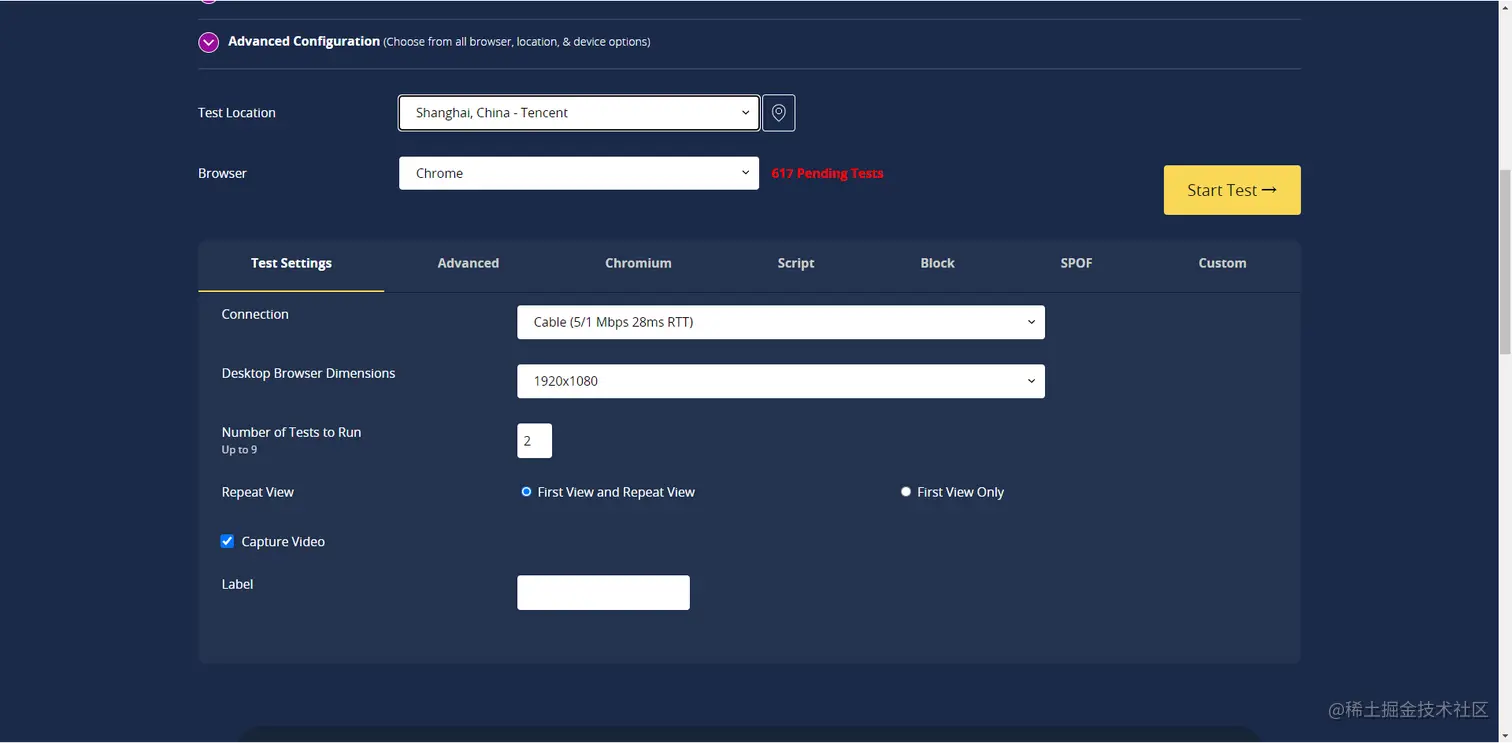Select the Block tab
This screenshot has width=1512, height=743.
[x=937, y=263]
